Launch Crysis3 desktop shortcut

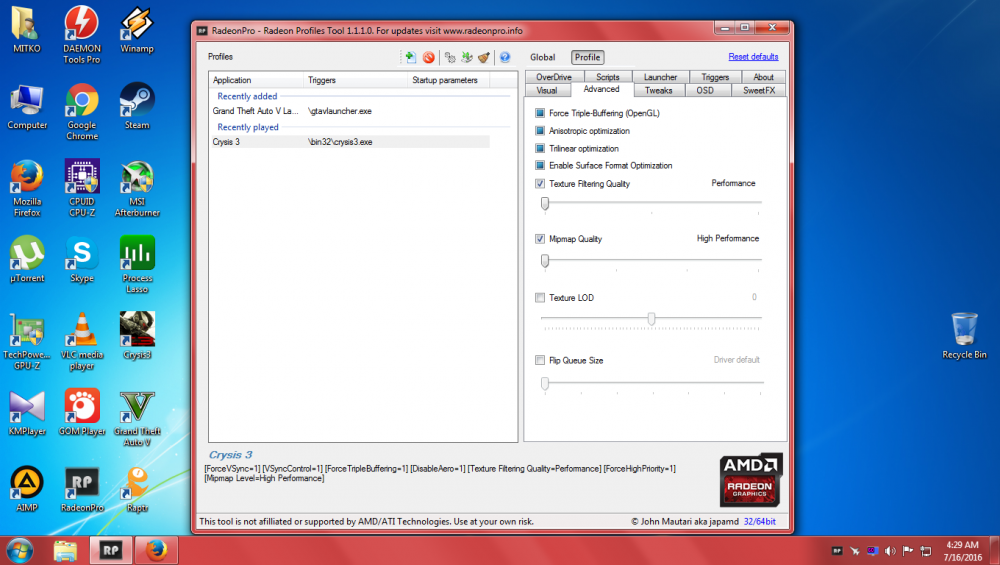tap(137, 336)
